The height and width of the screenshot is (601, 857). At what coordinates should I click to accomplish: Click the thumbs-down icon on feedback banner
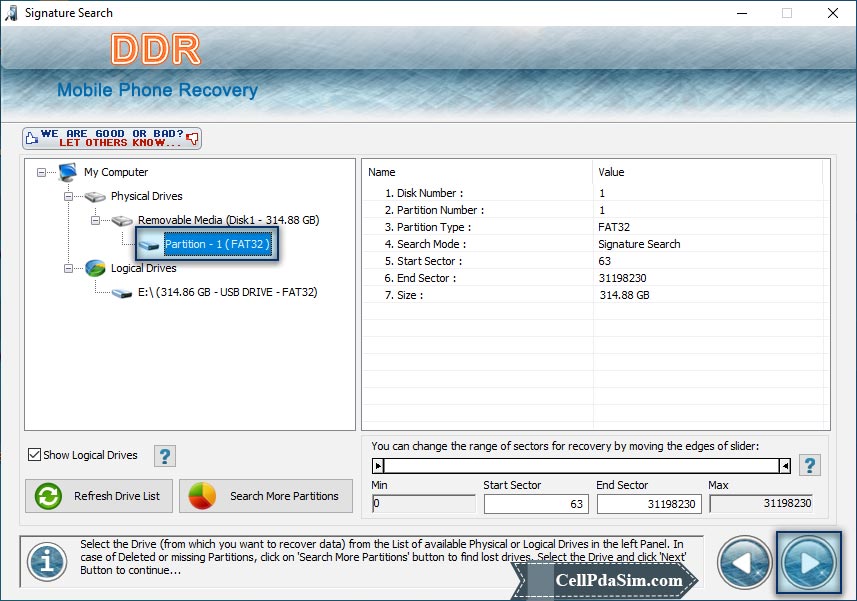[x=192, y=138]
